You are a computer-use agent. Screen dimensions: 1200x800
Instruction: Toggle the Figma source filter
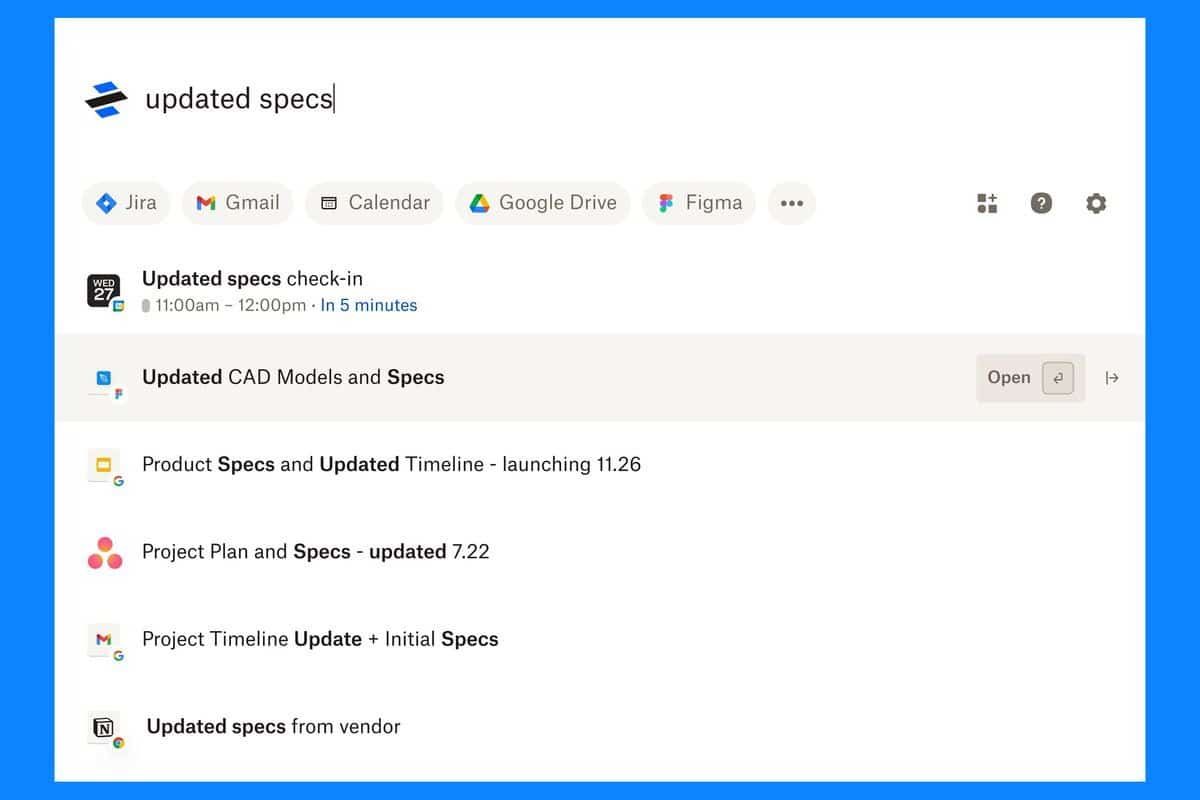[698, 202]
